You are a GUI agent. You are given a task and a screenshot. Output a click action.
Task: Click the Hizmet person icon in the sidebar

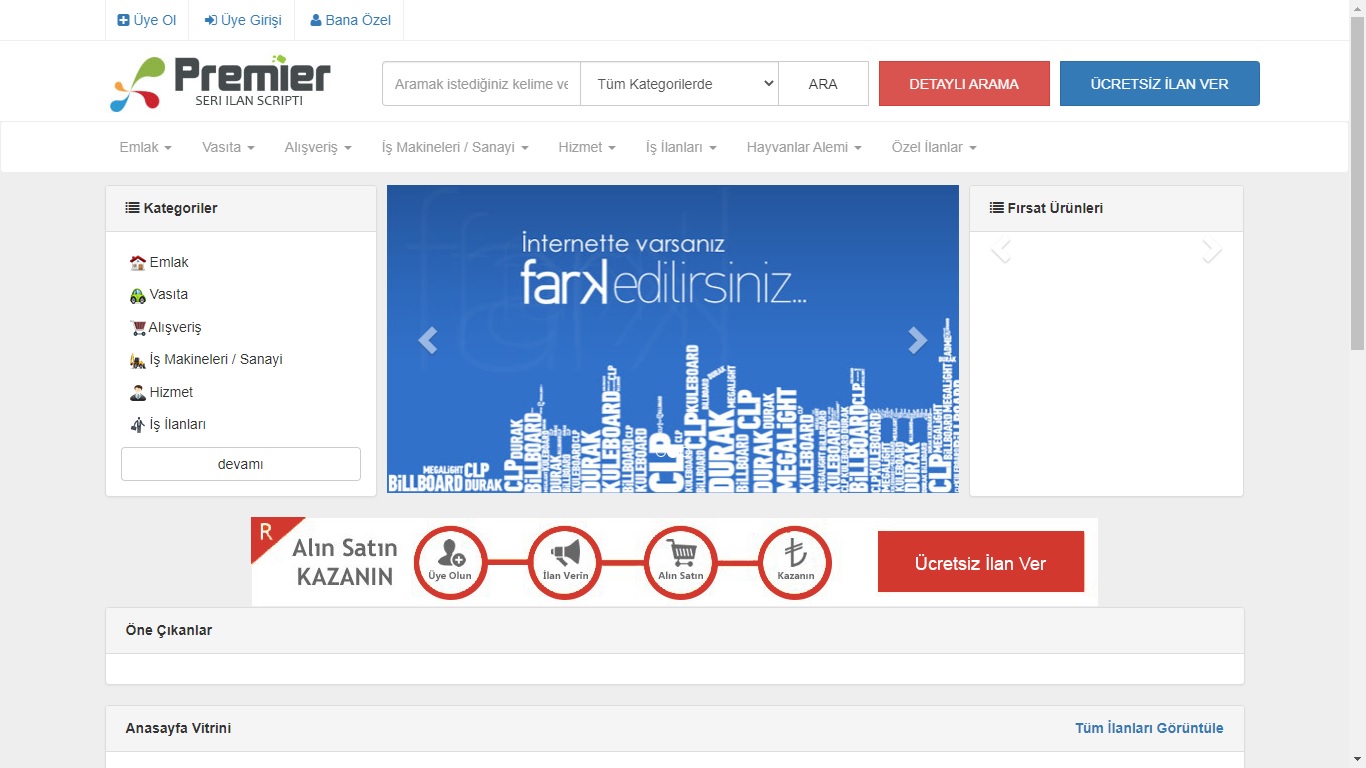[138, 391]
